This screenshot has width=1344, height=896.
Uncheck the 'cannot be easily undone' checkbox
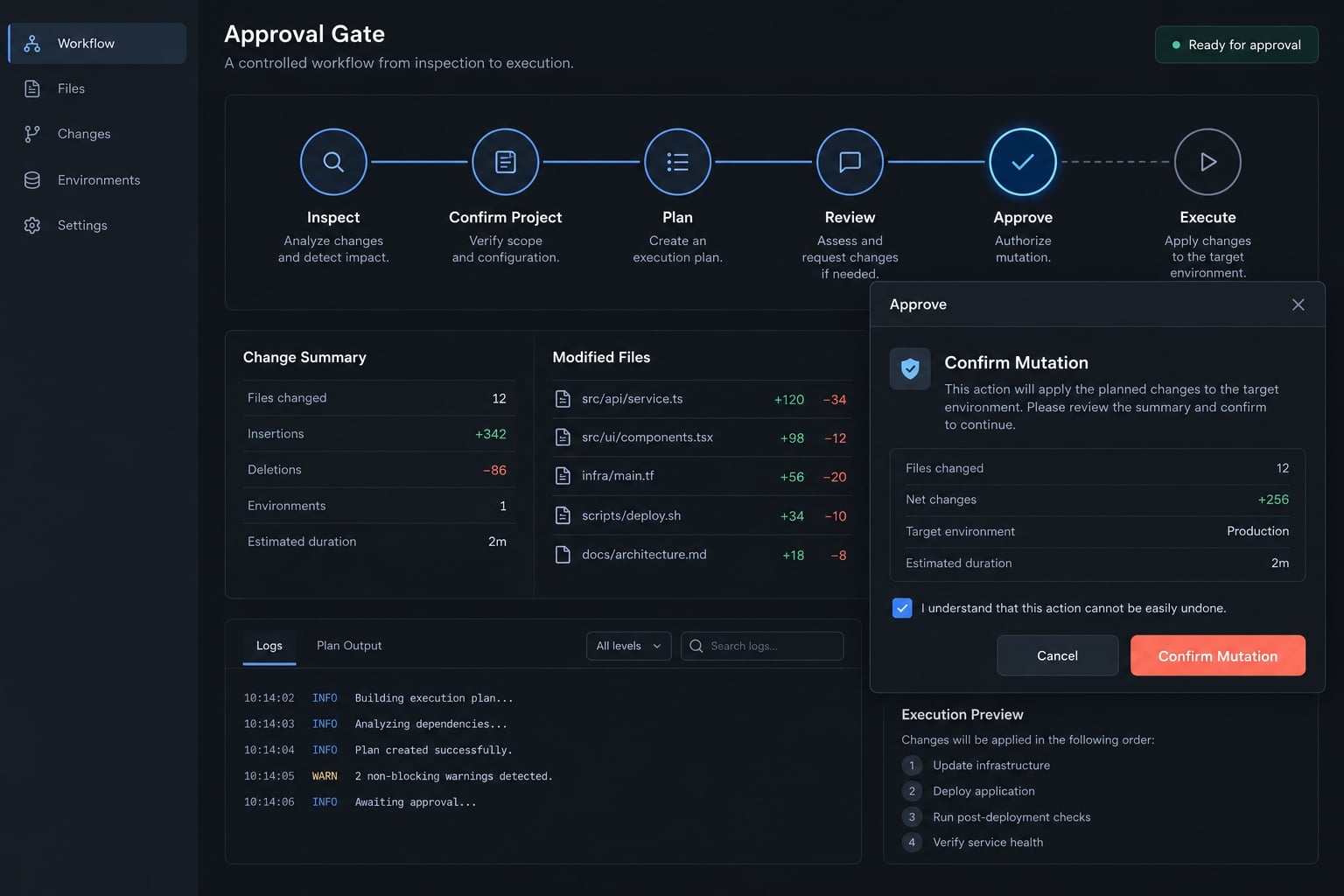tap(902, 608)
